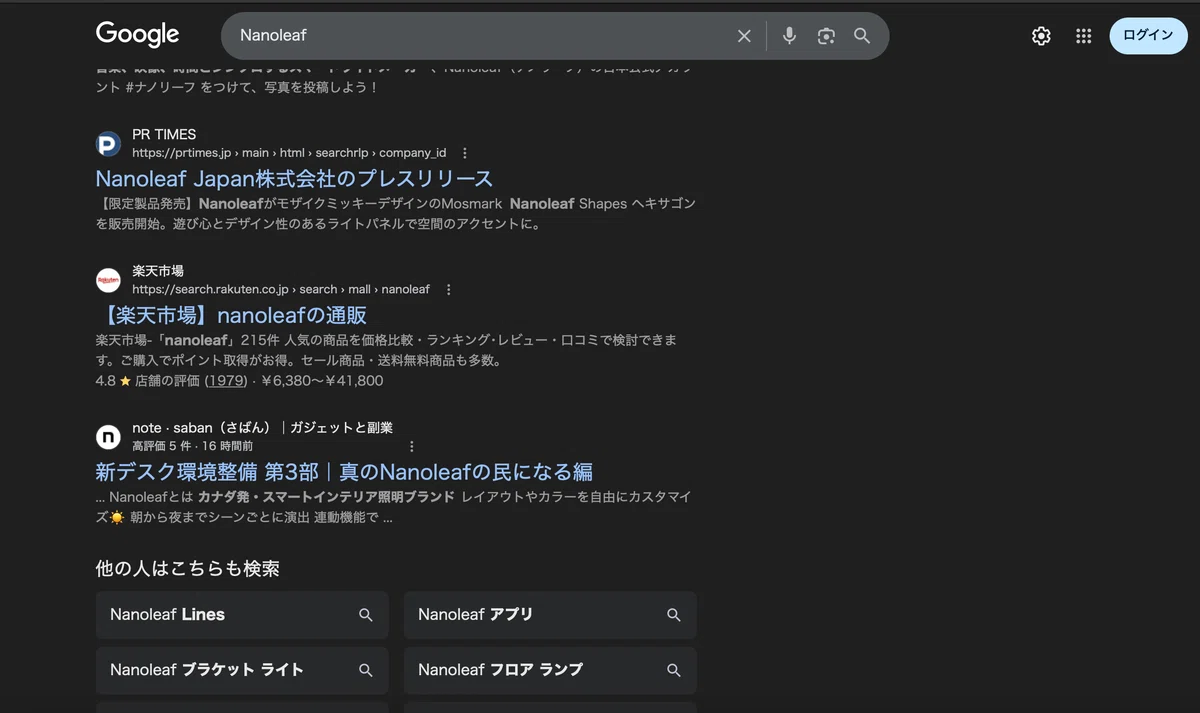Open 新デスク環境整備 第3部 article link

[344, 472]
